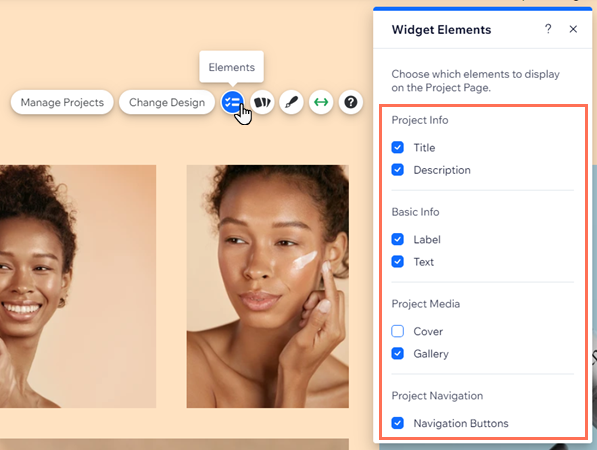Uncheck the Title checkbox
The width and height of the screenshot is (597, 450).
tap(397, 147)
